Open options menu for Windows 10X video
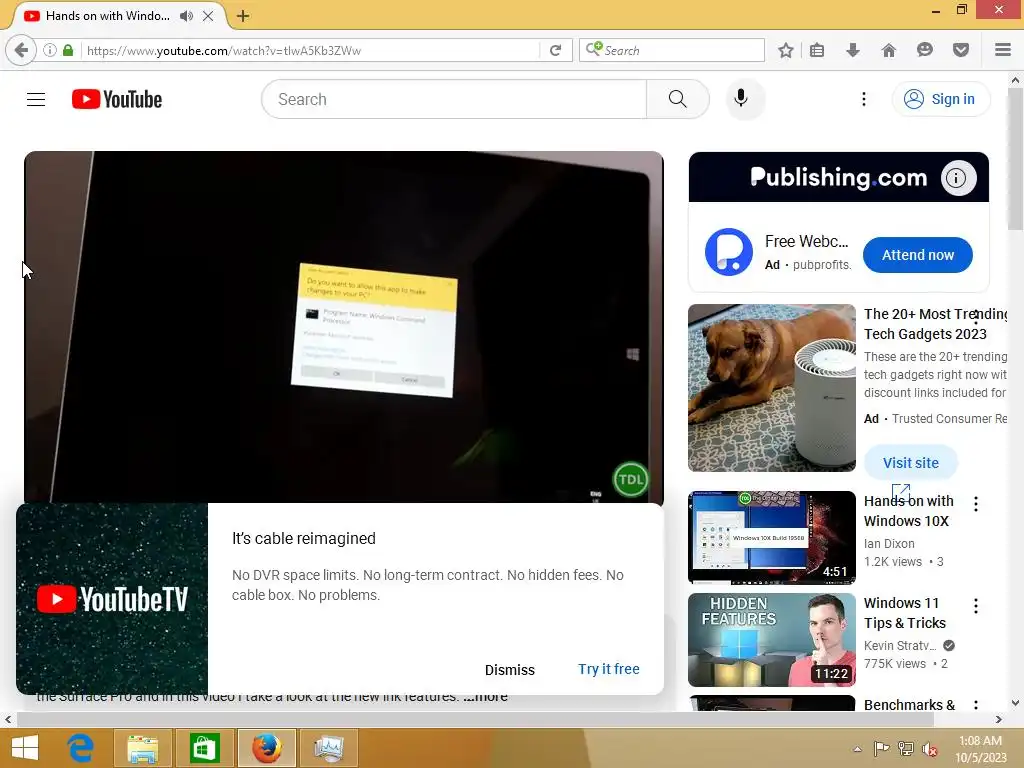Viewport: 1024px width, 768px height. point(976,504)
